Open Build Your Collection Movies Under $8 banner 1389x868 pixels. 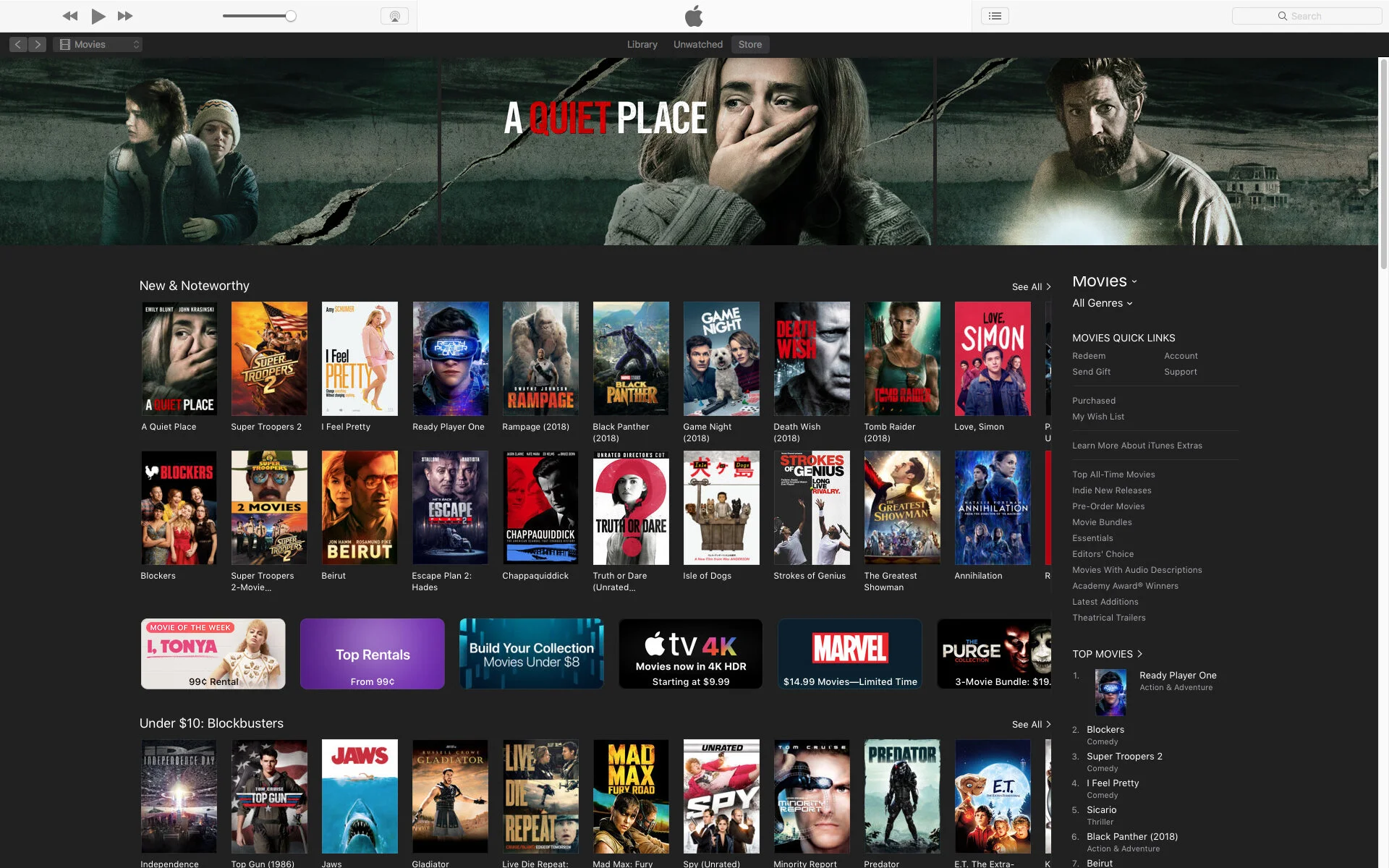coord(531,654)
